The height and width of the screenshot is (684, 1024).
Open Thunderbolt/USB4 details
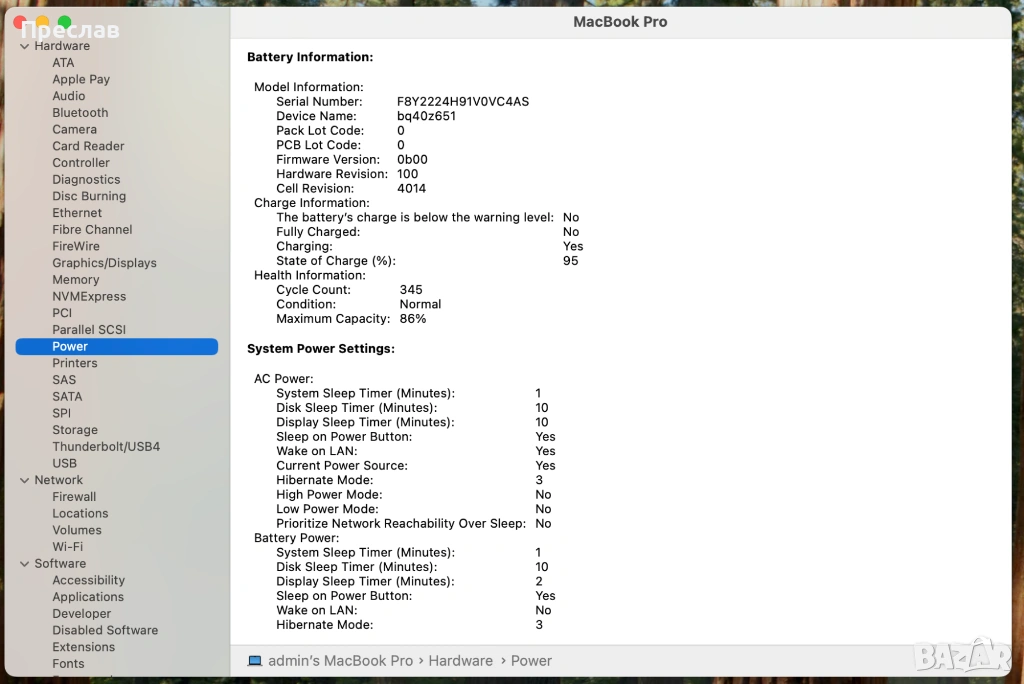click(x=106, y=447)
